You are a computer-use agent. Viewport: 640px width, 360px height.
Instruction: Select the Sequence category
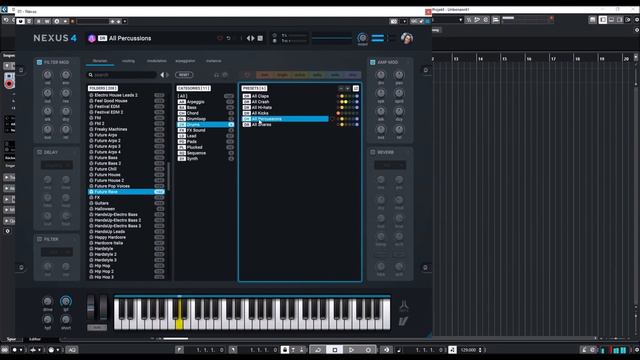205,153
